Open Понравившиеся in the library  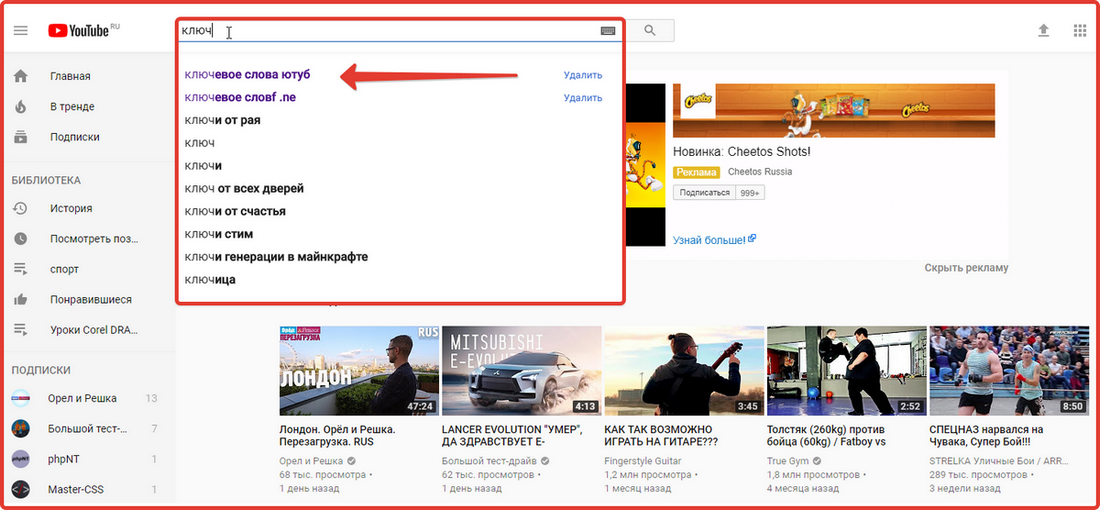[90, 300]
